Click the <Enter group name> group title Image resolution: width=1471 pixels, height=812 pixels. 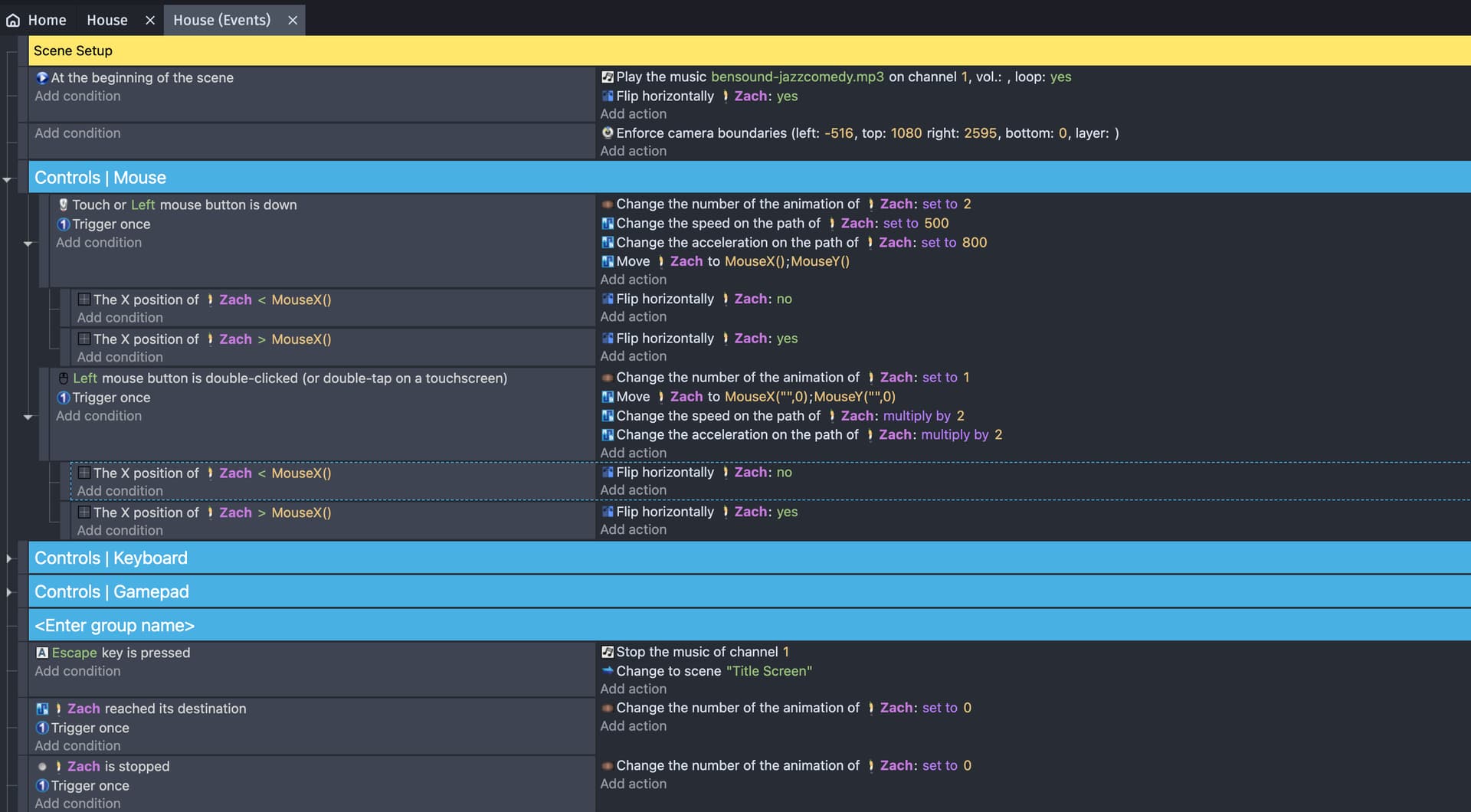pyautogui.click(x=114, y=625)
